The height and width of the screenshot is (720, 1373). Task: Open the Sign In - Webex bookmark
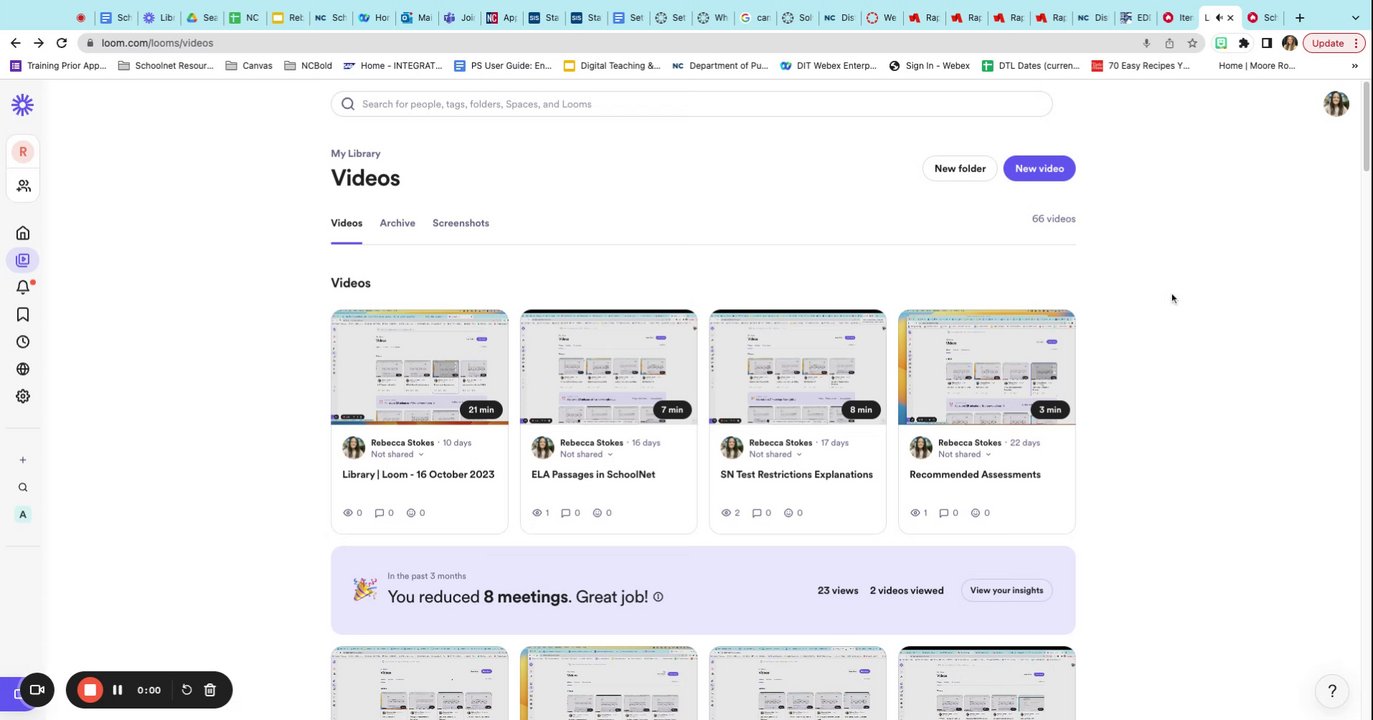coord(929,66)
